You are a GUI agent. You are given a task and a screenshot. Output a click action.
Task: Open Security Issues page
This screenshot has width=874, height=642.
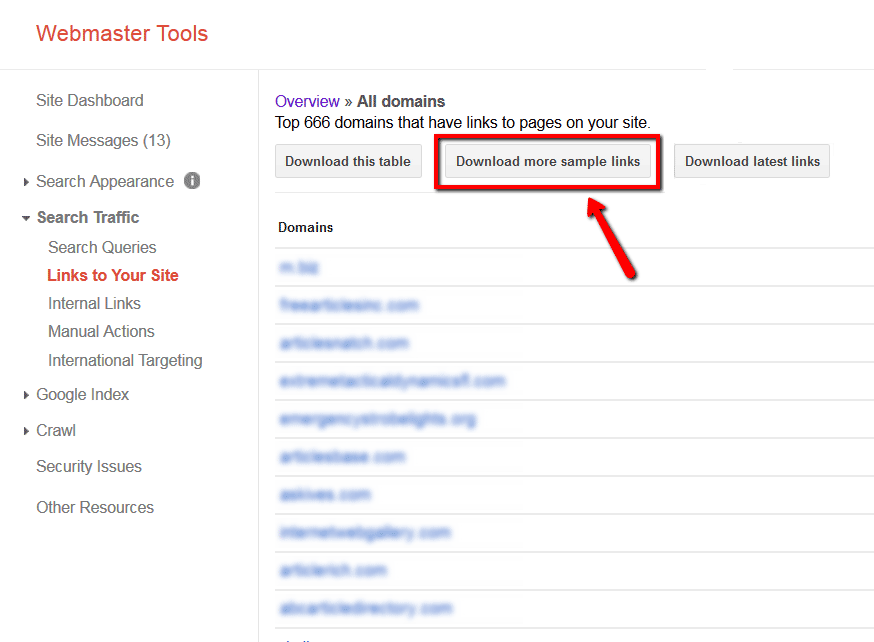coord(89,466)
